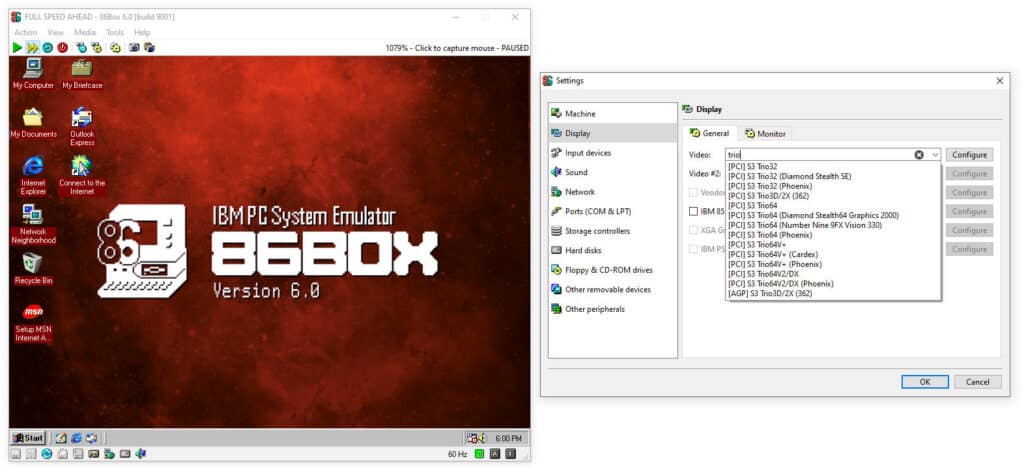
Task: Choose [PCI] S3 Trio3D/2X (362)
Action: (833, 196)
